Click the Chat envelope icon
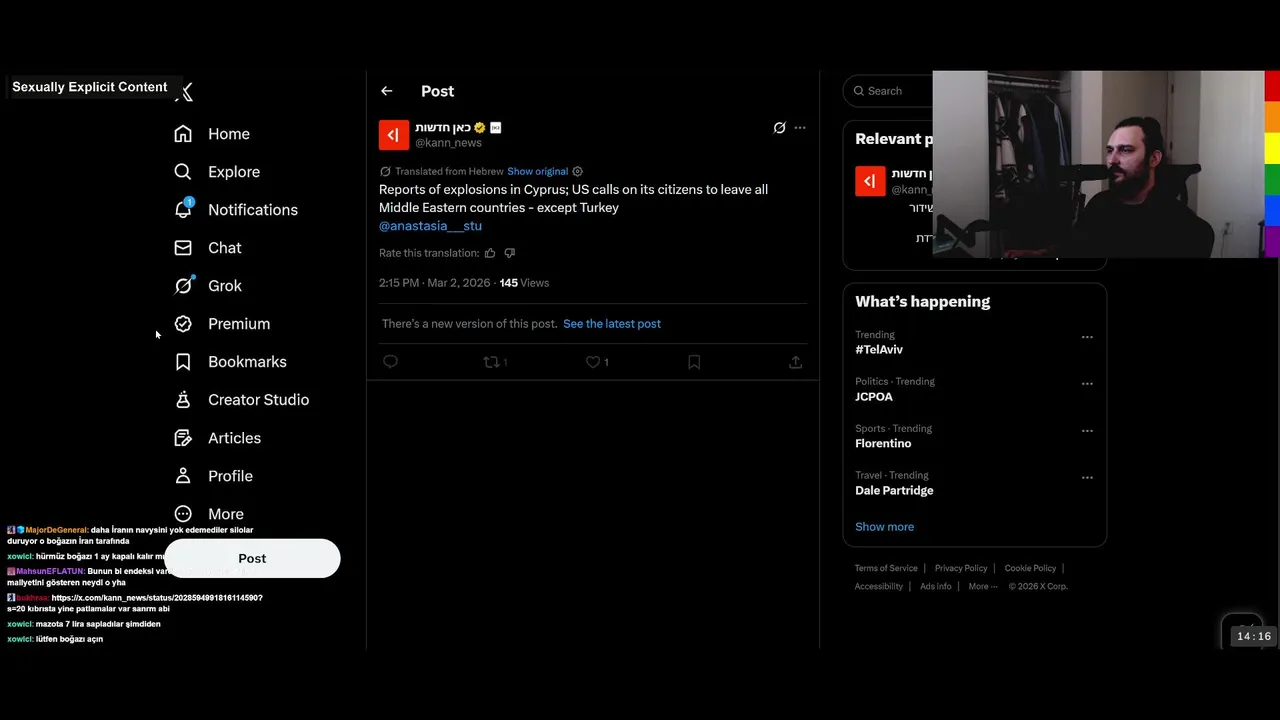Image resolution: width=1280 pixels, height=720 pixels. 183,248
